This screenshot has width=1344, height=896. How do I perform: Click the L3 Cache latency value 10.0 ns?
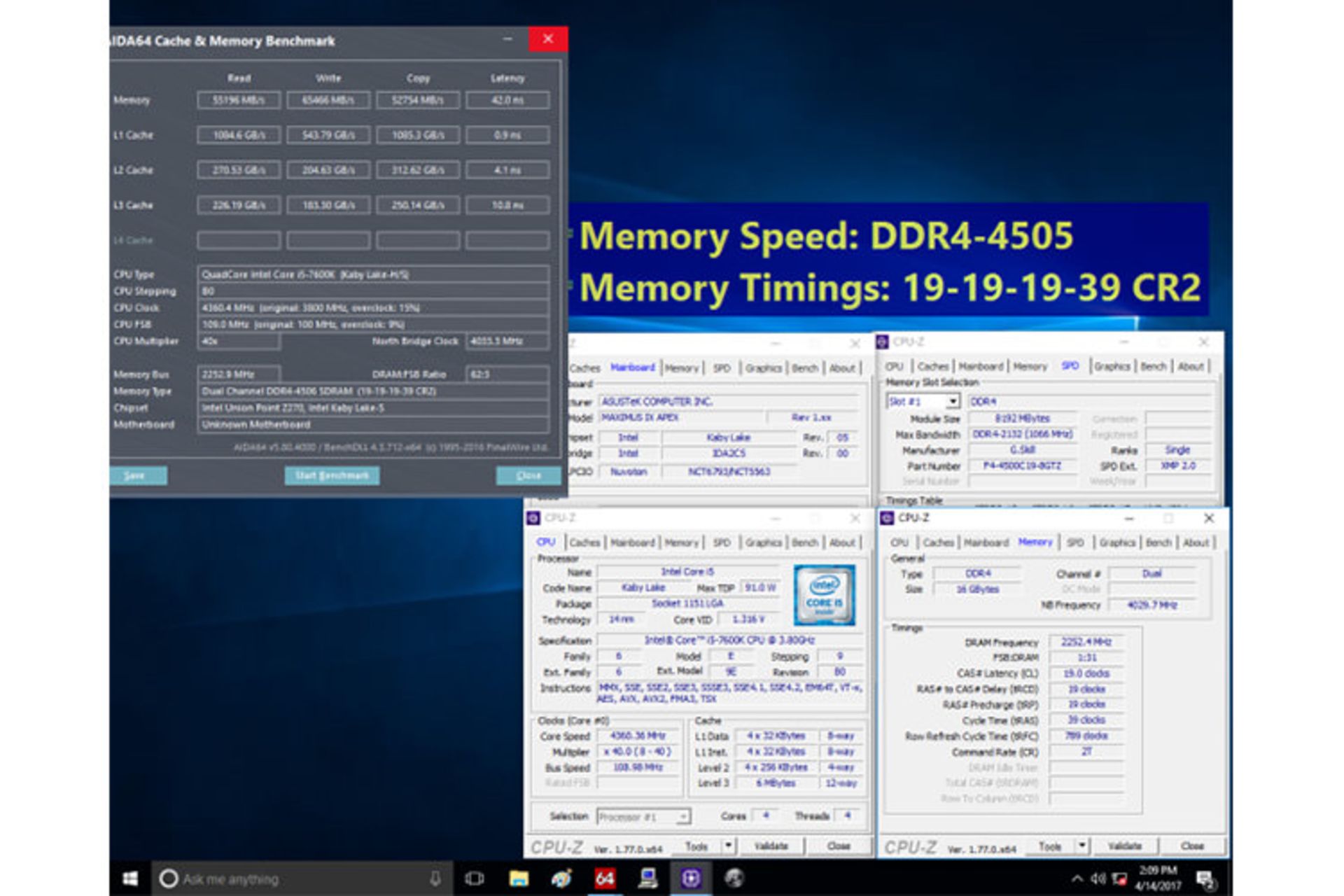[507, 205]
